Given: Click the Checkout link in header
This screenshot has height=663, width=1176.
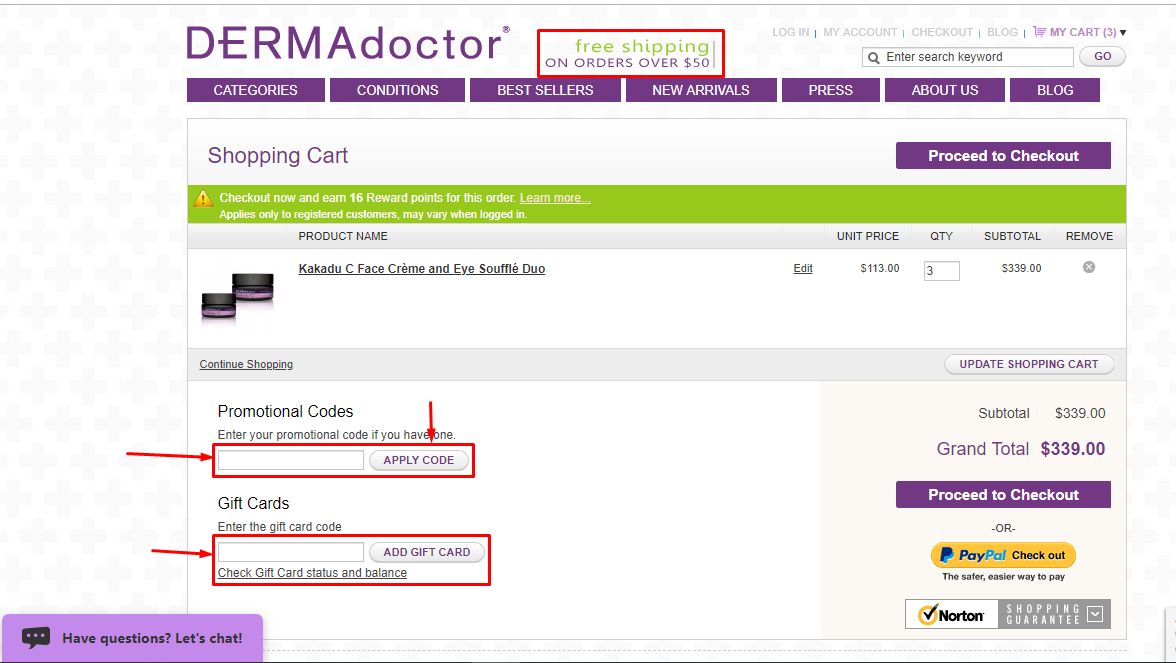Looking at the screenshot, I should [x=942, y=32].
